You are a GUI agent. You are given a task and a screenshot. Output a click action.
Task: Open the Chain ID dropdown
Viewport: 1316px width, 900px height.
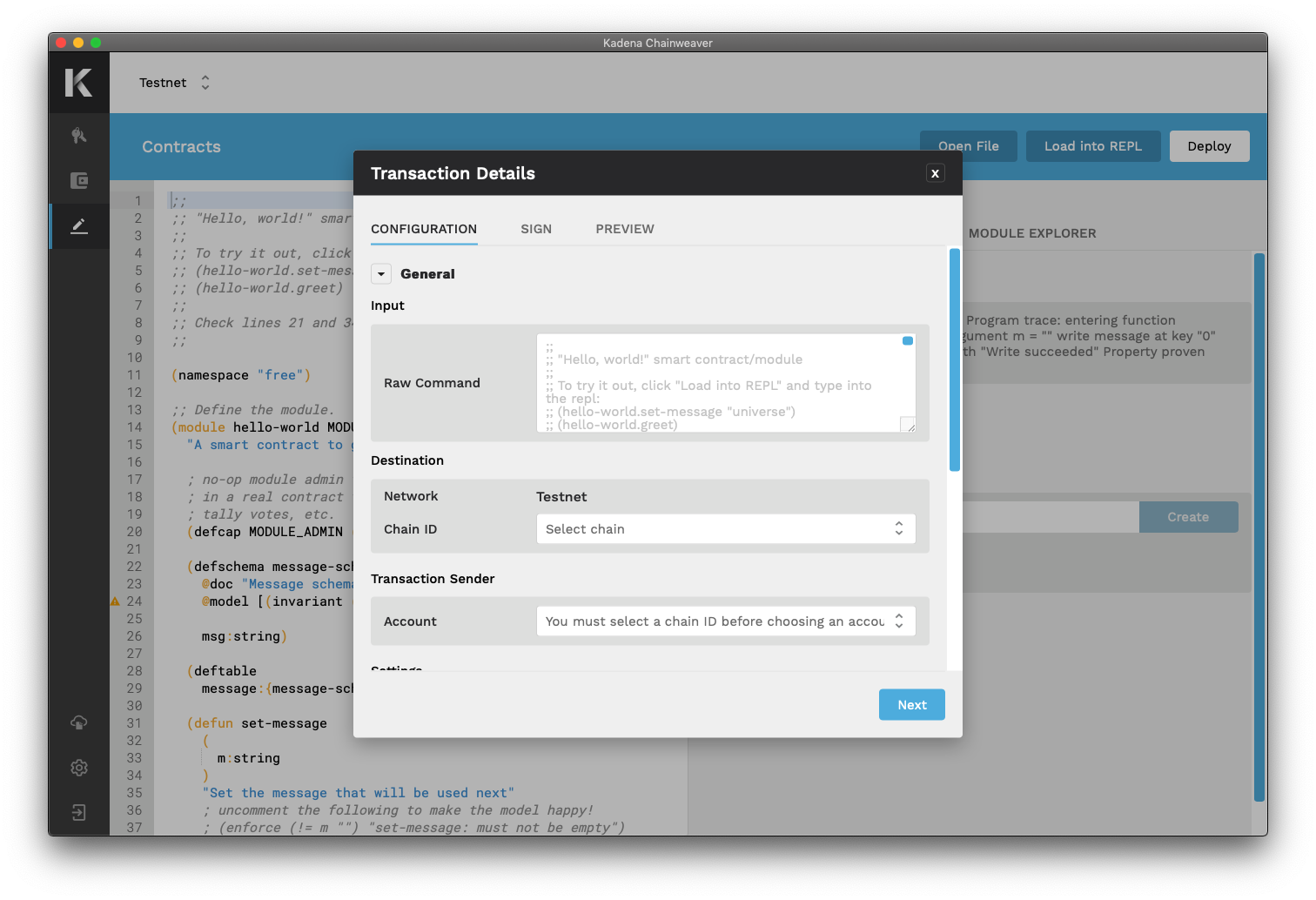coord(725,529)
